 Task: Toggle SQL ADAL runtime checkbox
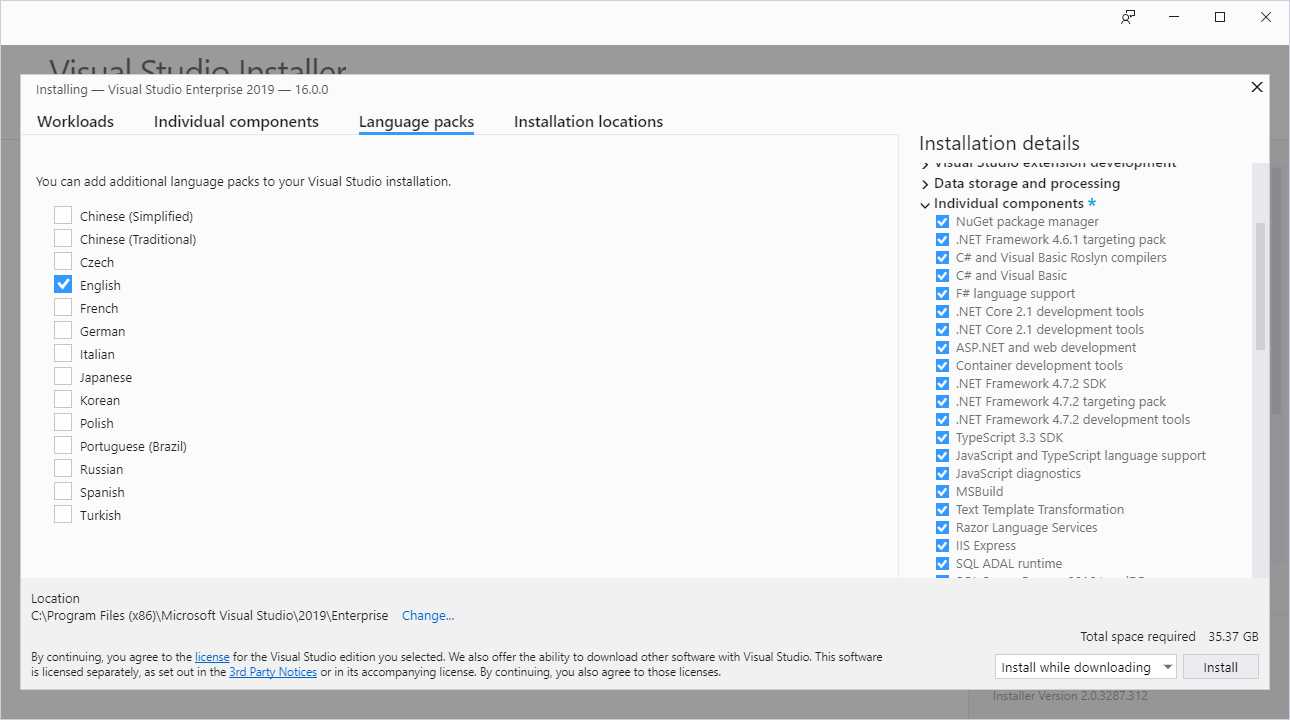click(x=942, y=564)
